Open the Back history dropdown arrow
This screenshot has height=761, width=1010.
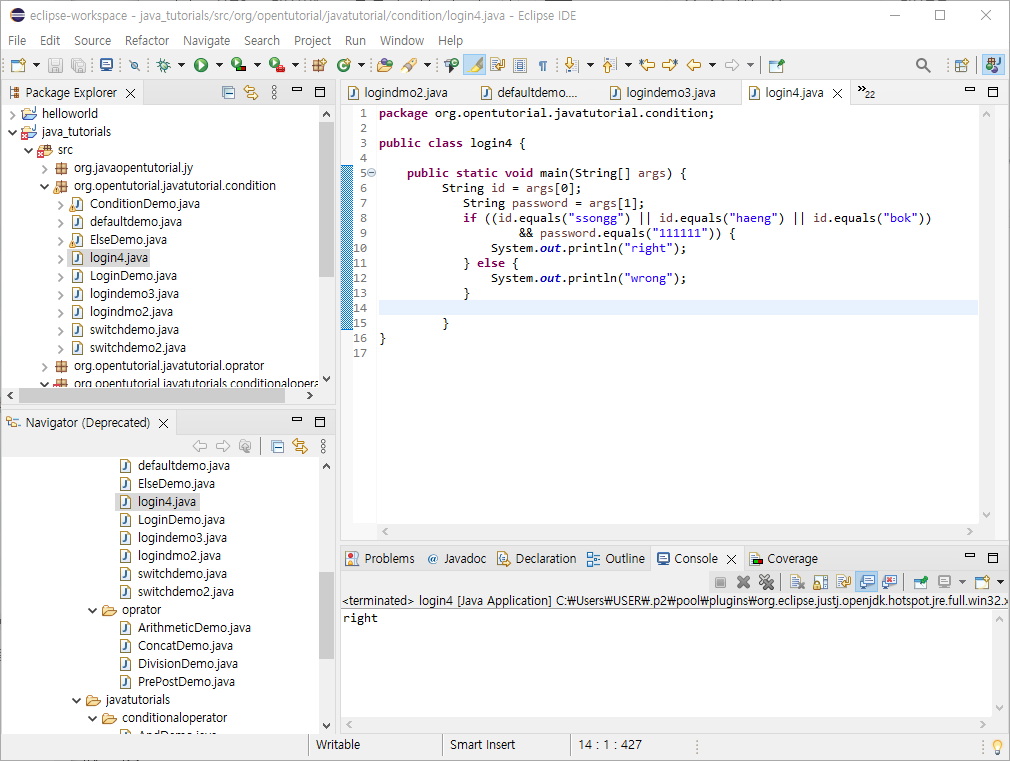click(712, 65)
